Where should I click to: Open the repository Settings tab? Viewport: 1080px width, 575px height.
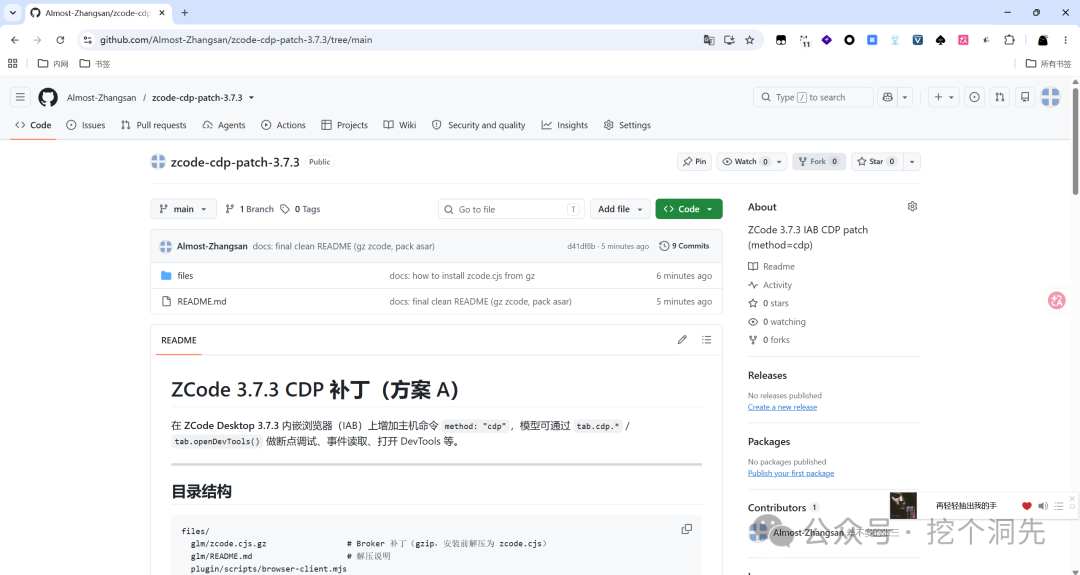pos(627,125)
